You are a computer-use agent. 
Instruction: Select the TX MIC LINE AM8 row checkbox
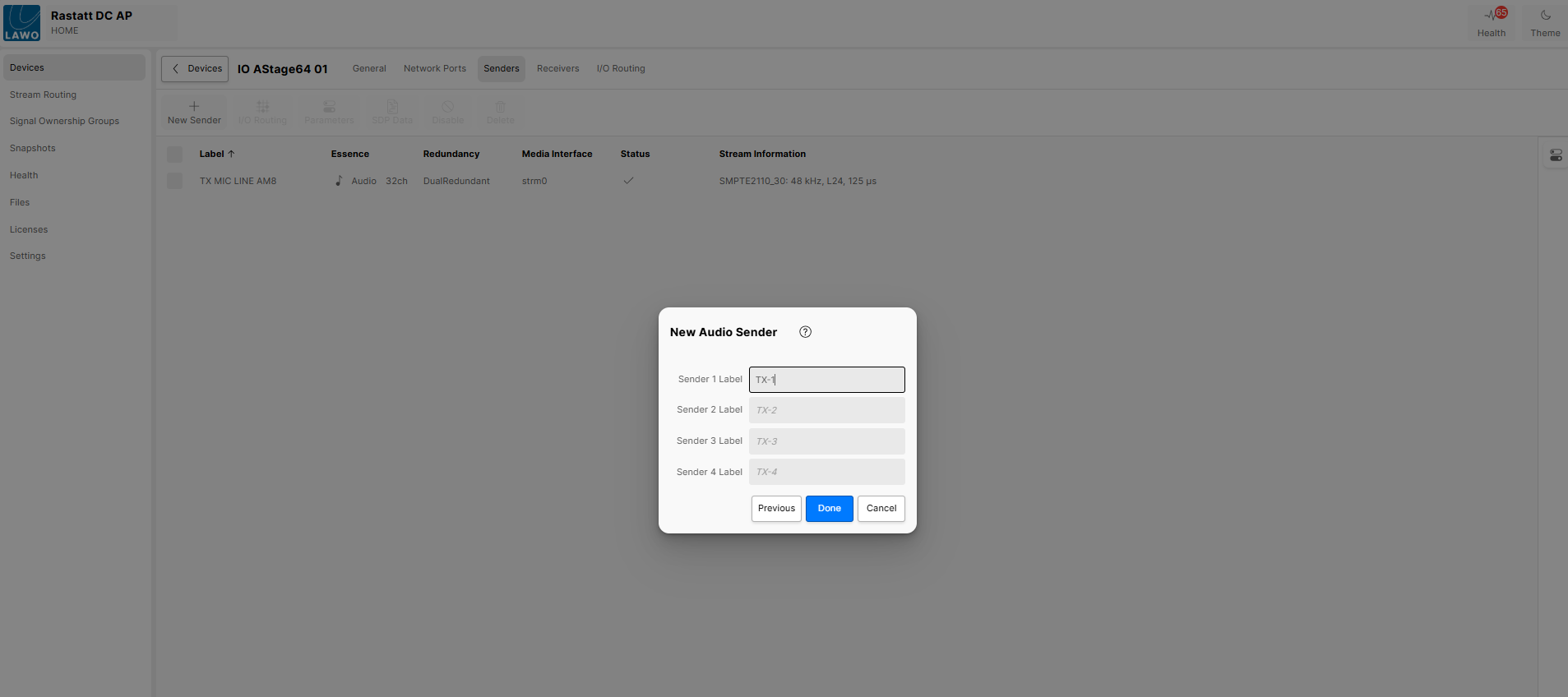[x=174, y=181]
